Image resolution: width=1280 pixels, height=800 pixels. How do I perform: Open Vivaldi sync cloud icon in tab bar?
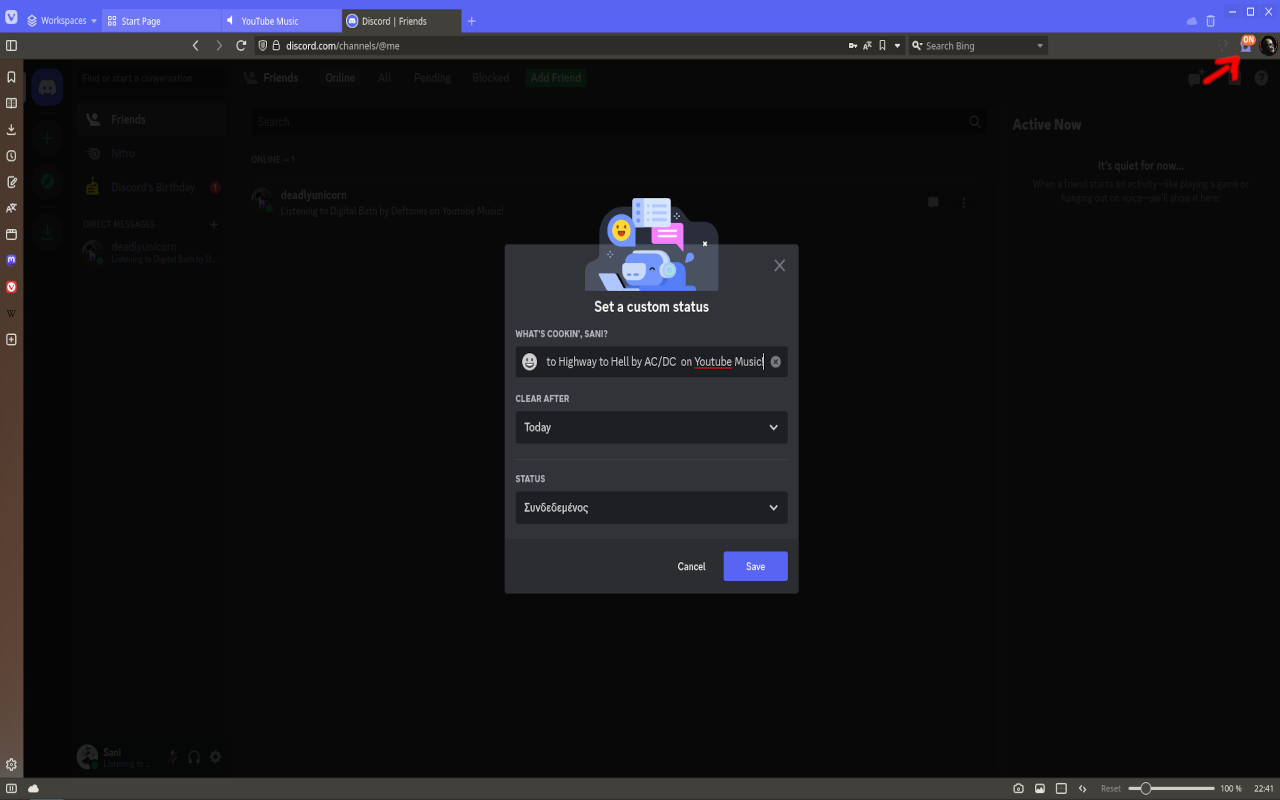point(1191,20)
